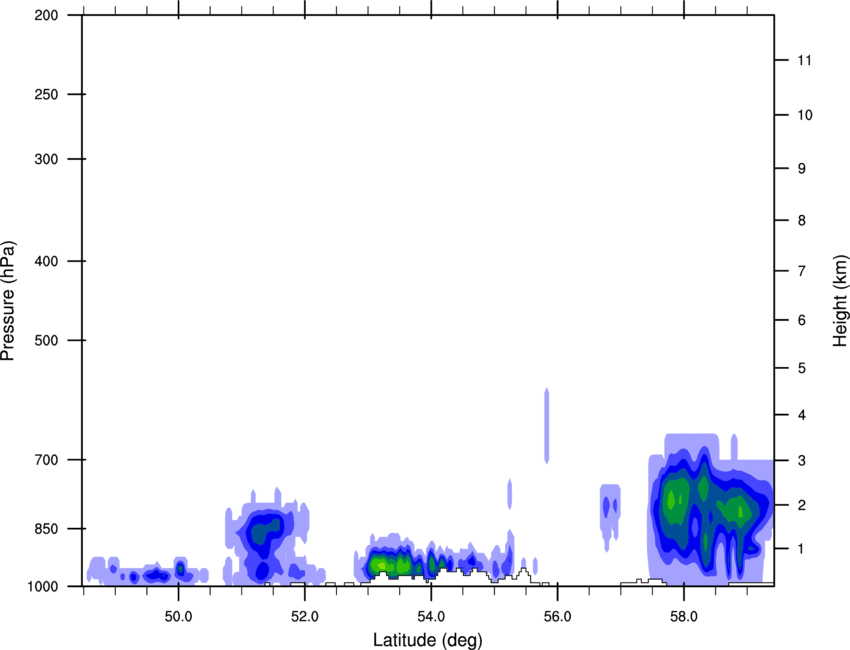Image resolution: width=850 pixels, height=650 pixels.
Task: Pick the 1 km height label
Action: pyautogui.click(x=802, y=549)
